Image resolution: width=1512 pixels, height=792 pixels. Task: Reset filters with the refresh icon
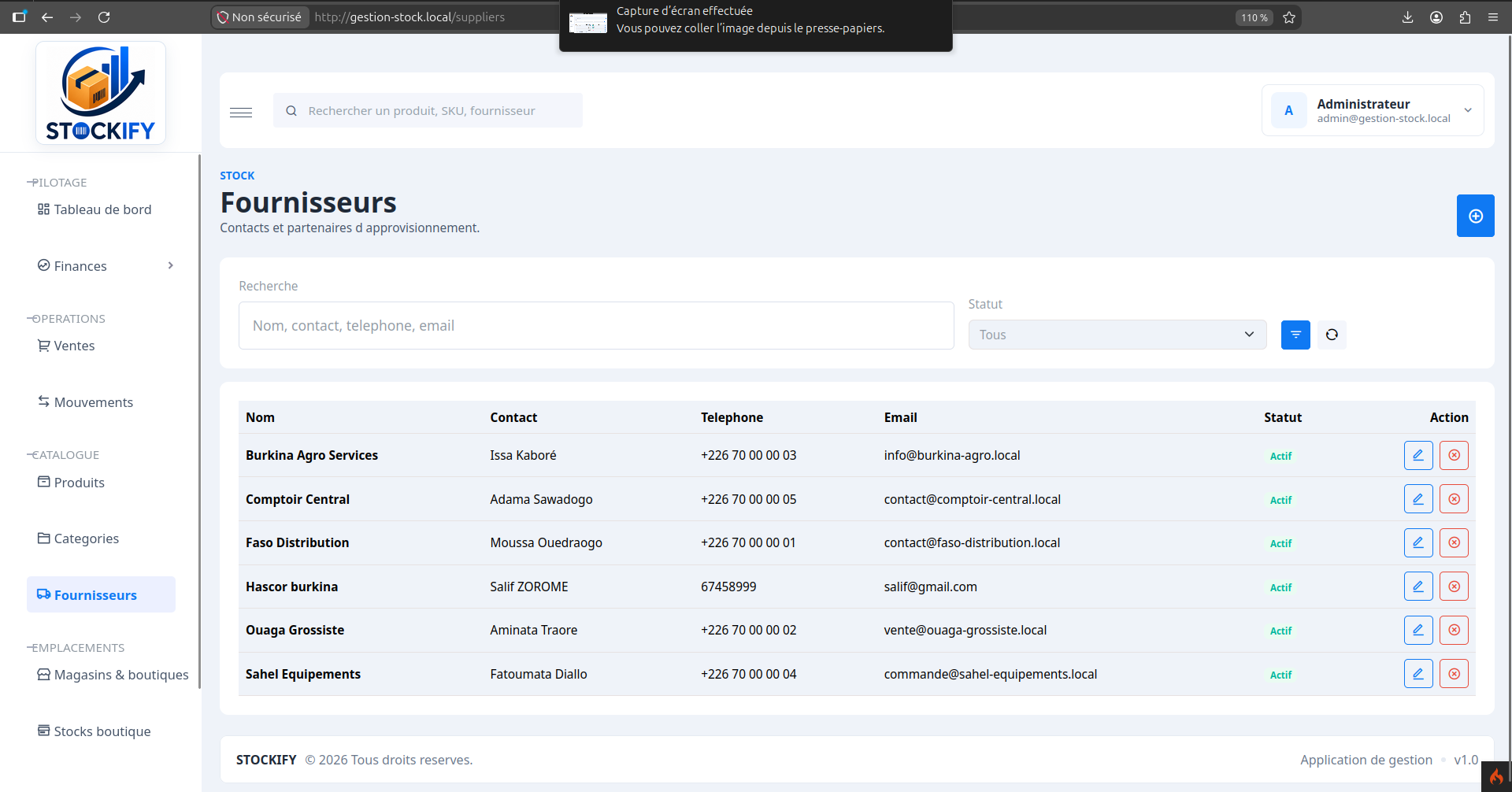coord(1332,335)
